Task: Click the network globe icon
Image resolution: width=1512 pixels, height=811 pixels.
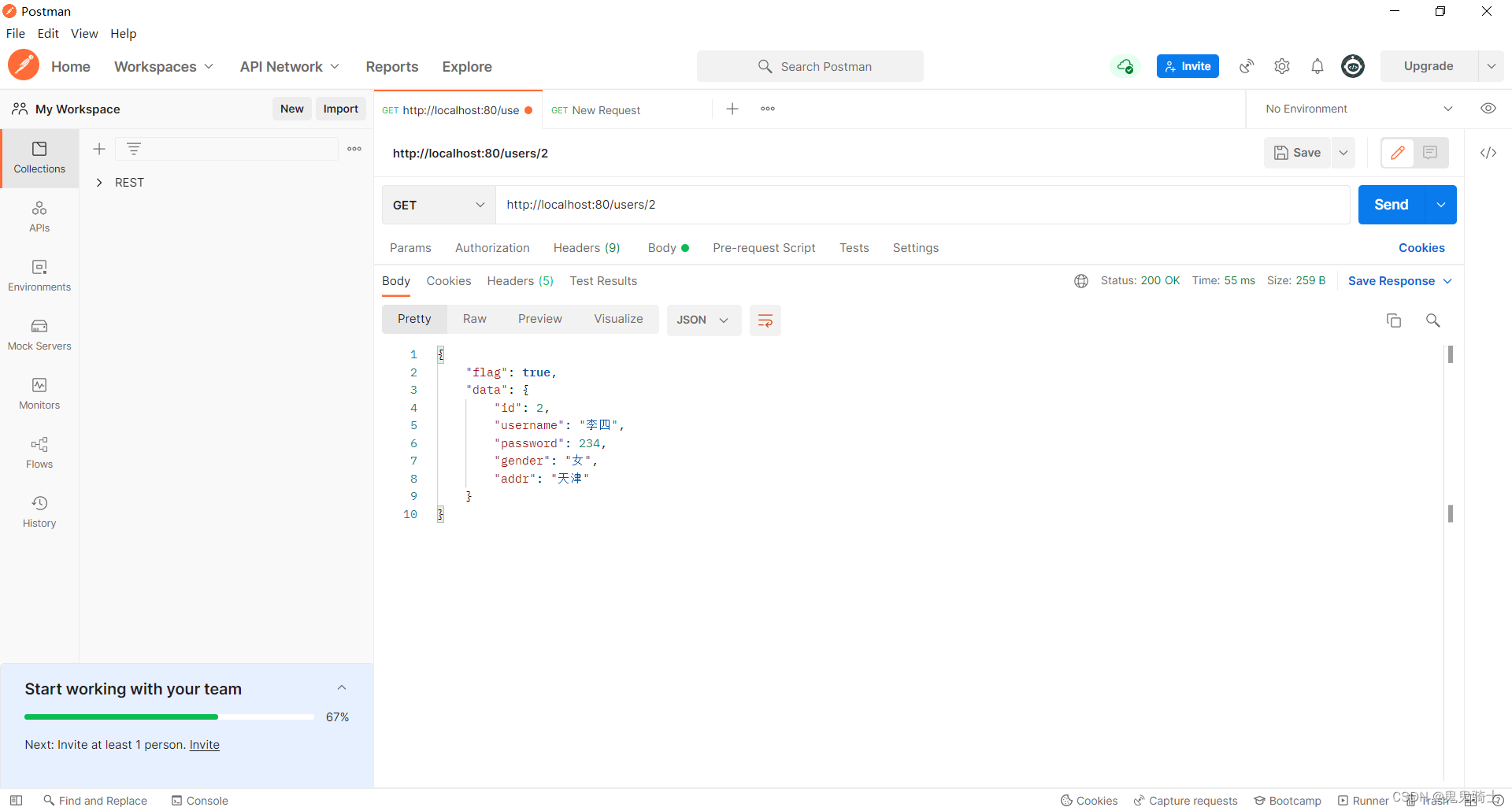Action: [1081, 281]
